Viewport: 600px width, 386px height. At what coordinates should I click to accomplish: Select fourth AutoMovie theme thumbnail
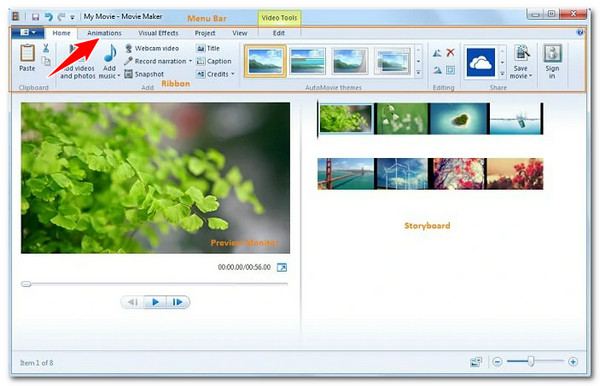(393, 61)
